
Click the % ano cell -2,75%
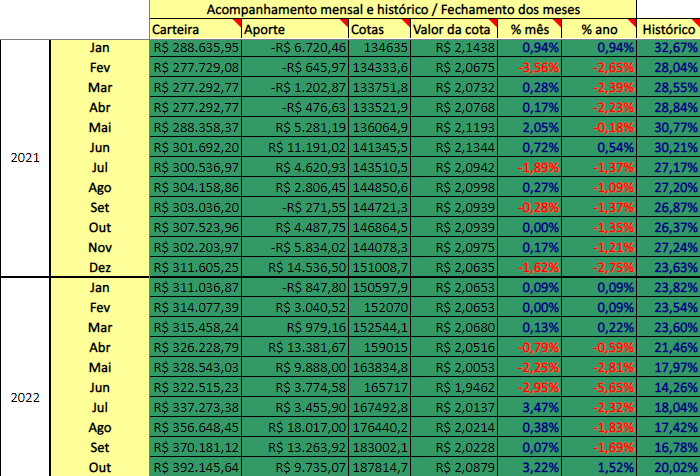point(599,267)
